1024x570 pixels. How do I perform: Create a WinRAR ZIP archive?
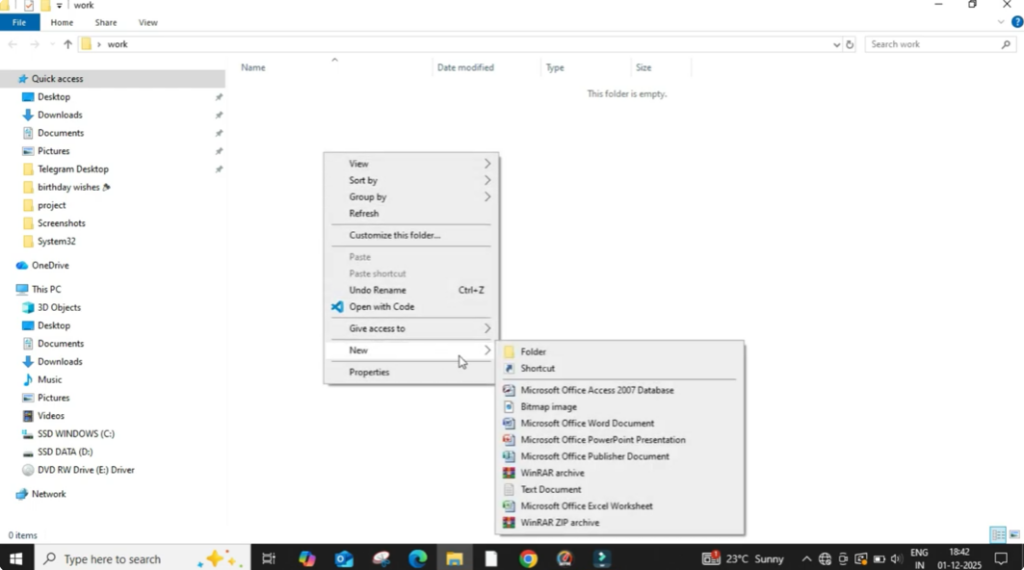click(619, 522)
